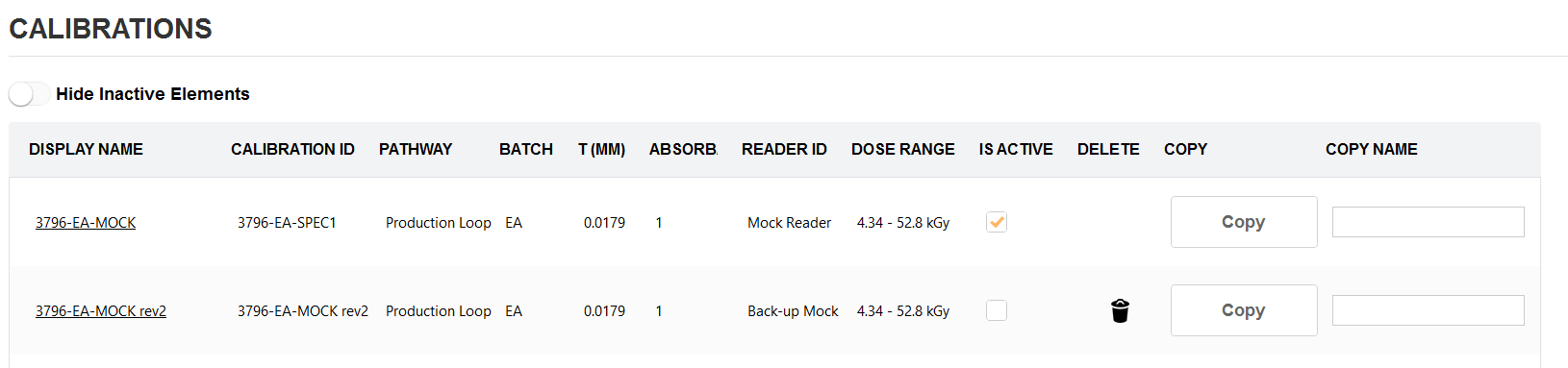Image resolution: width=1568 pixels, height=368 pixels.
Task: Copy the 3796-EA-MOCK calibration
Action: point(1244,222)
